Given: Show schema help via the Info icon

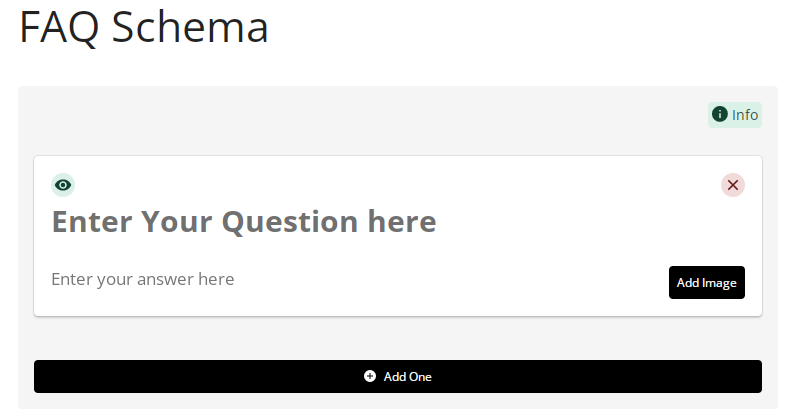Looking at the screenshot, I should point(719,115).
